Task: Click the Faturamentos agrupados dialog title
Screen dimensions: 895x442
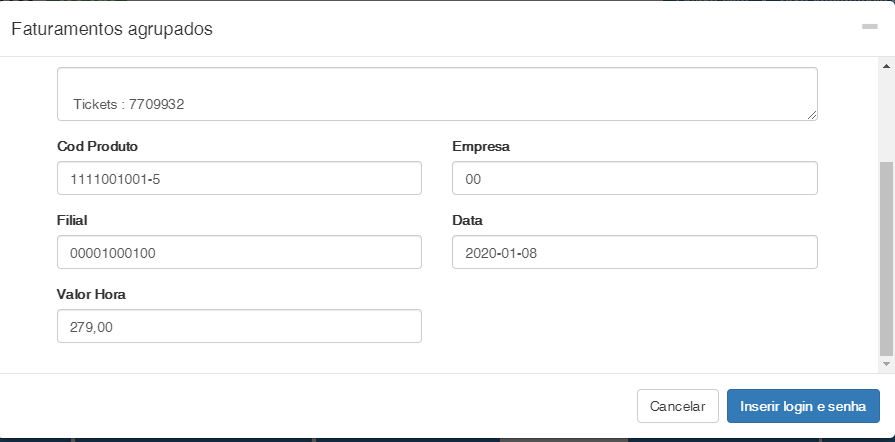Action: (x=112, y=29)
